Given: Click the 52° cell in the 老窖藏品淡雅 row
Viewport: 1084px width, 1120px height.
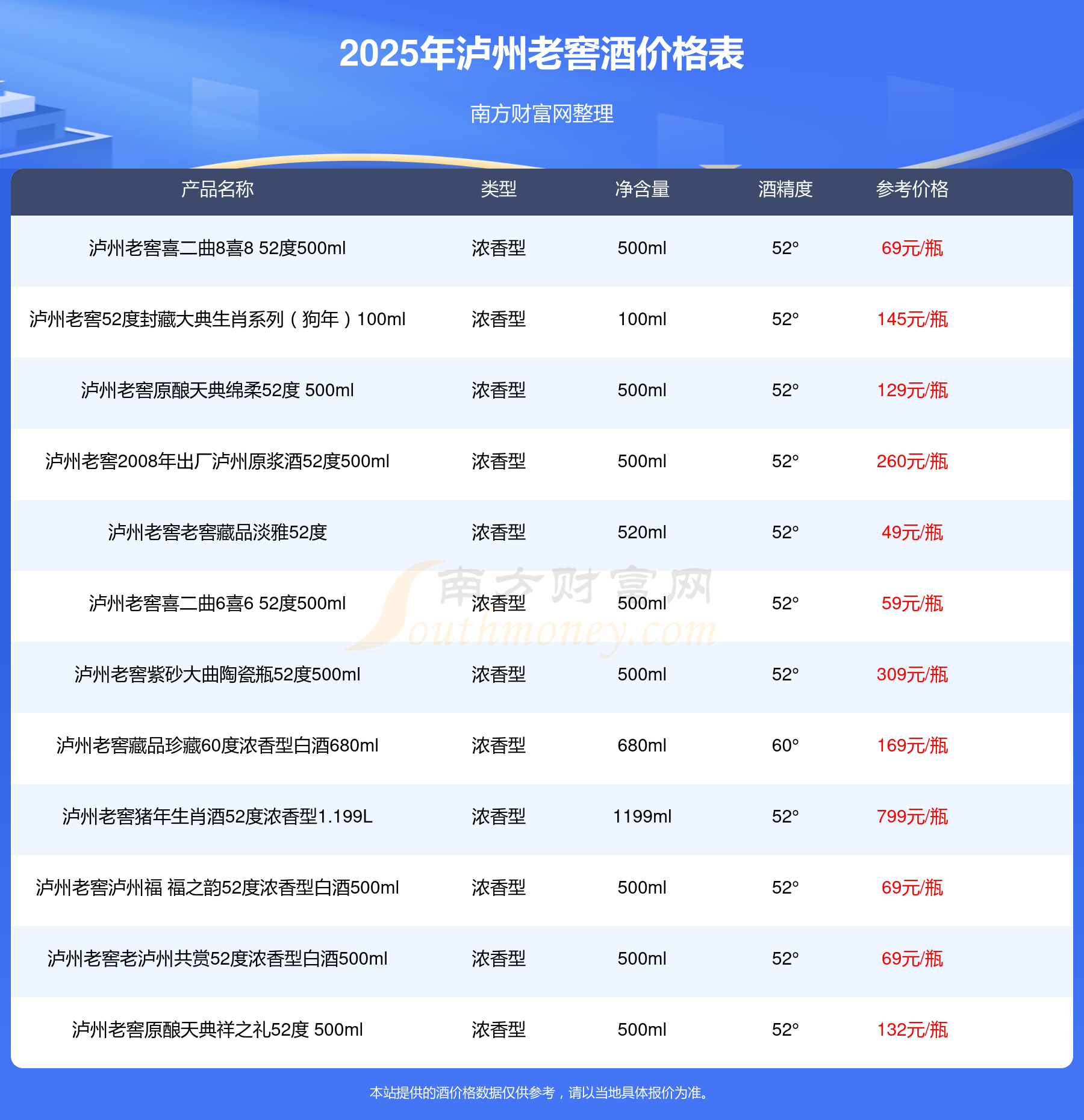Looking at the screenshot, I should tap(785, 532).
